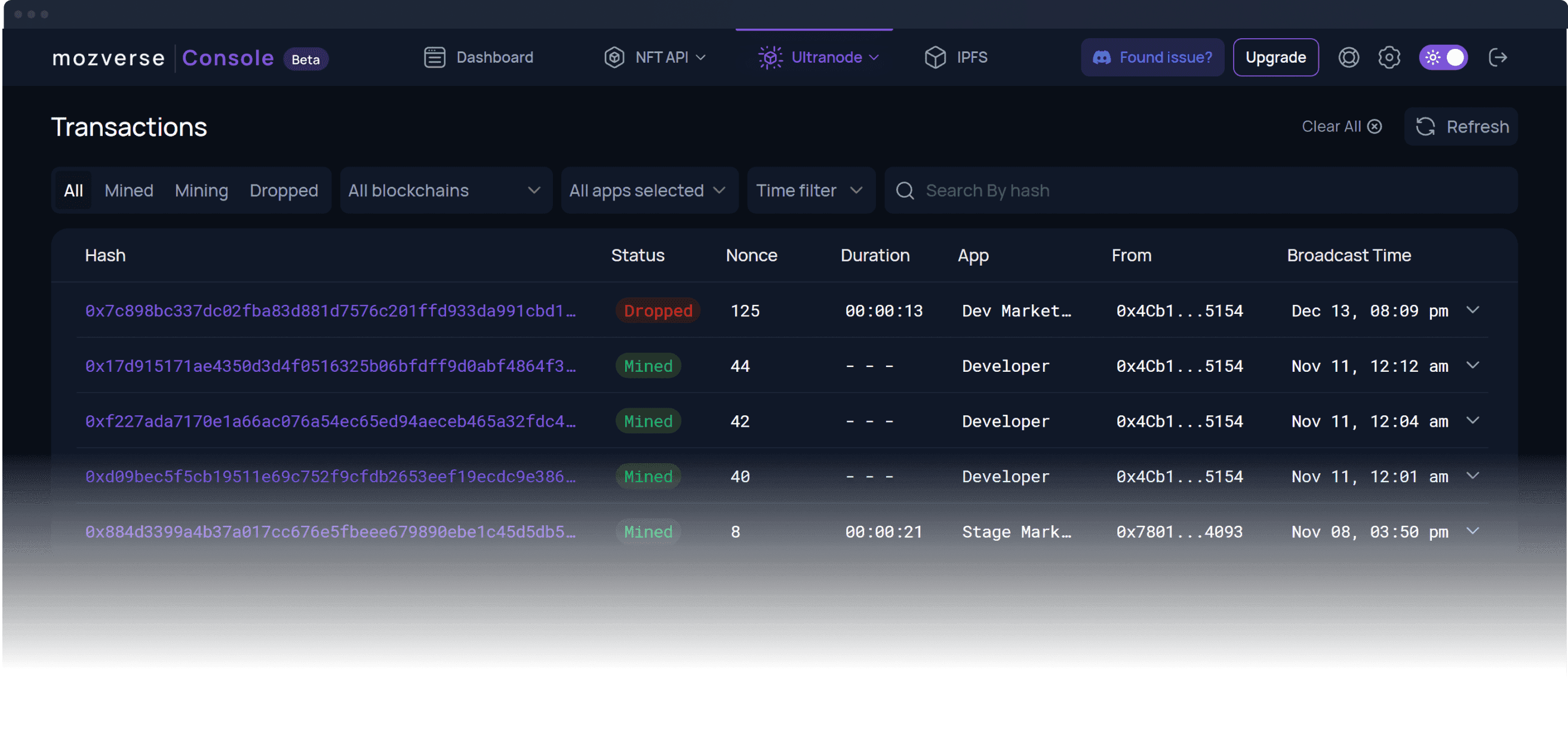Click the support lifebuoy icon
Viewport: 1568px width, 743px height.
point(1348,58)
